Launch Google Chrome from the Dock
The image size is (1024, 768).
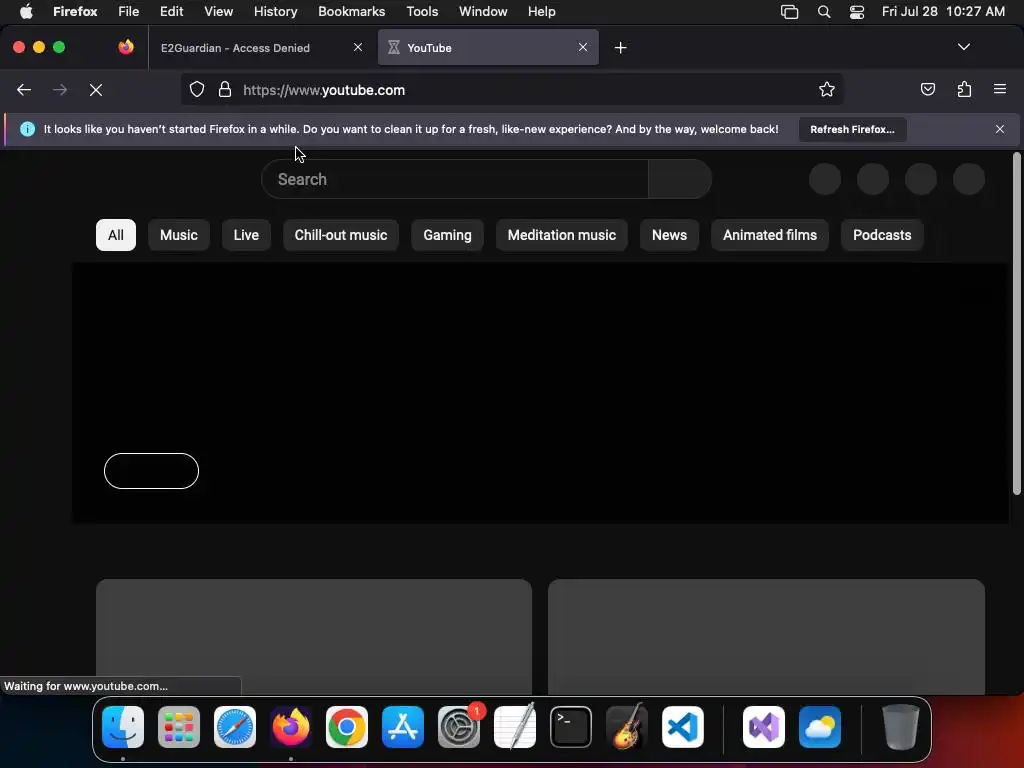[x=347, y=727]
